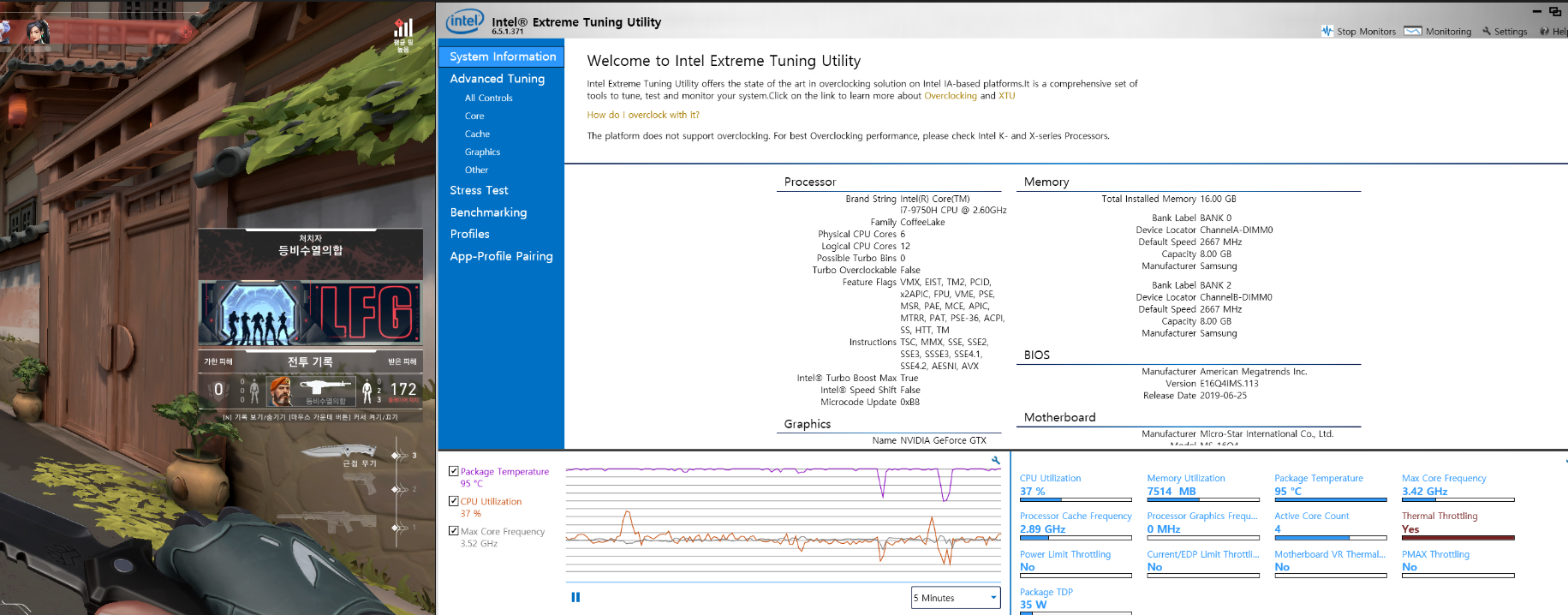Viewport: 1568px width, 615px height.
Task: Click the Package TDP 35 W tile
Action: click(x=1076, y=600)
